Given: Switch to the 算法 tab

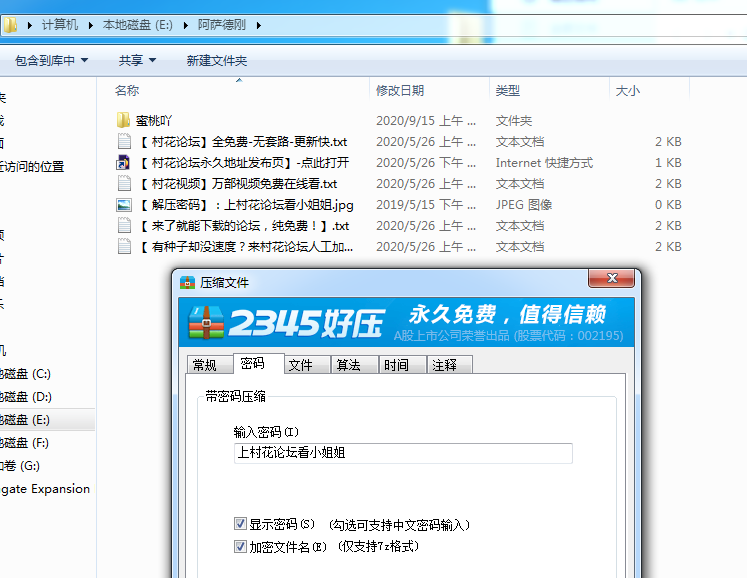Looking at the screenshot, I should tap(348, 365).
